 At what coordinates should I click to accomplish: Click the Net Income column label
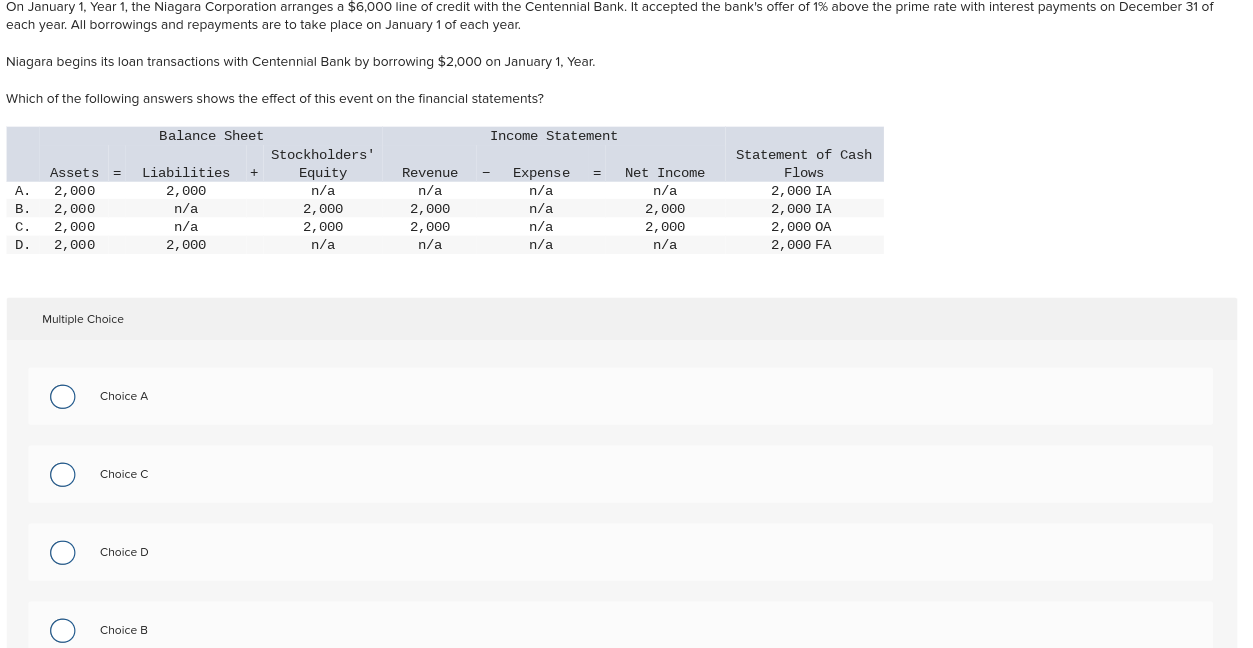pyautogui.click(x=664, y=172)
